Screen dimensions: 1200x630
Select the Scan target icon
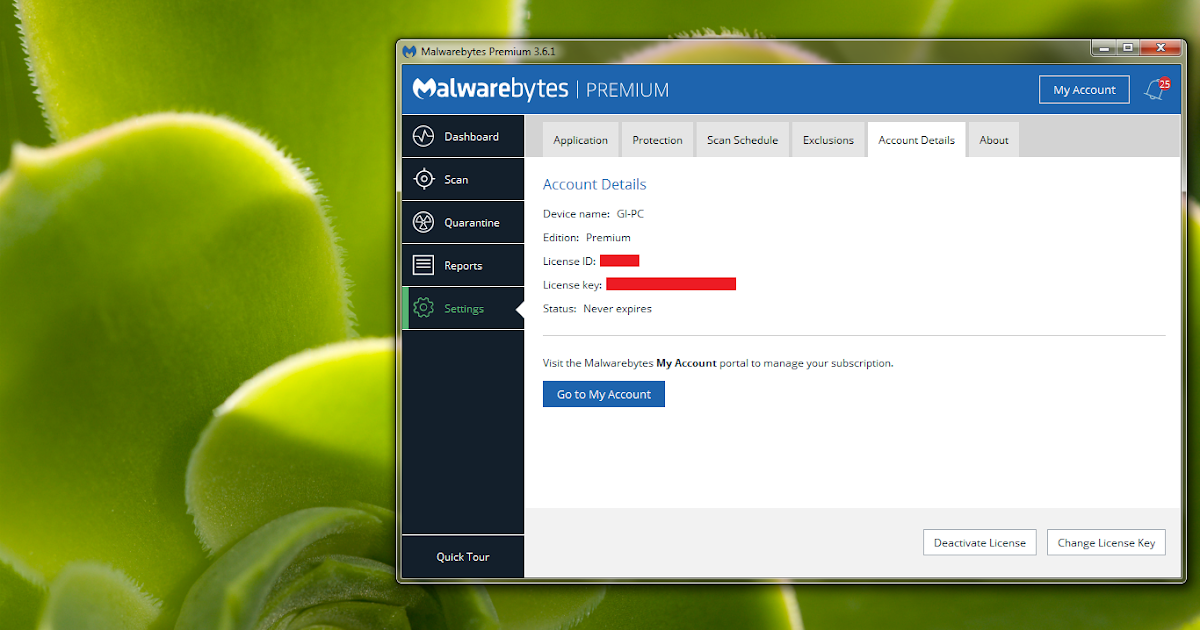tap(423, 179)
